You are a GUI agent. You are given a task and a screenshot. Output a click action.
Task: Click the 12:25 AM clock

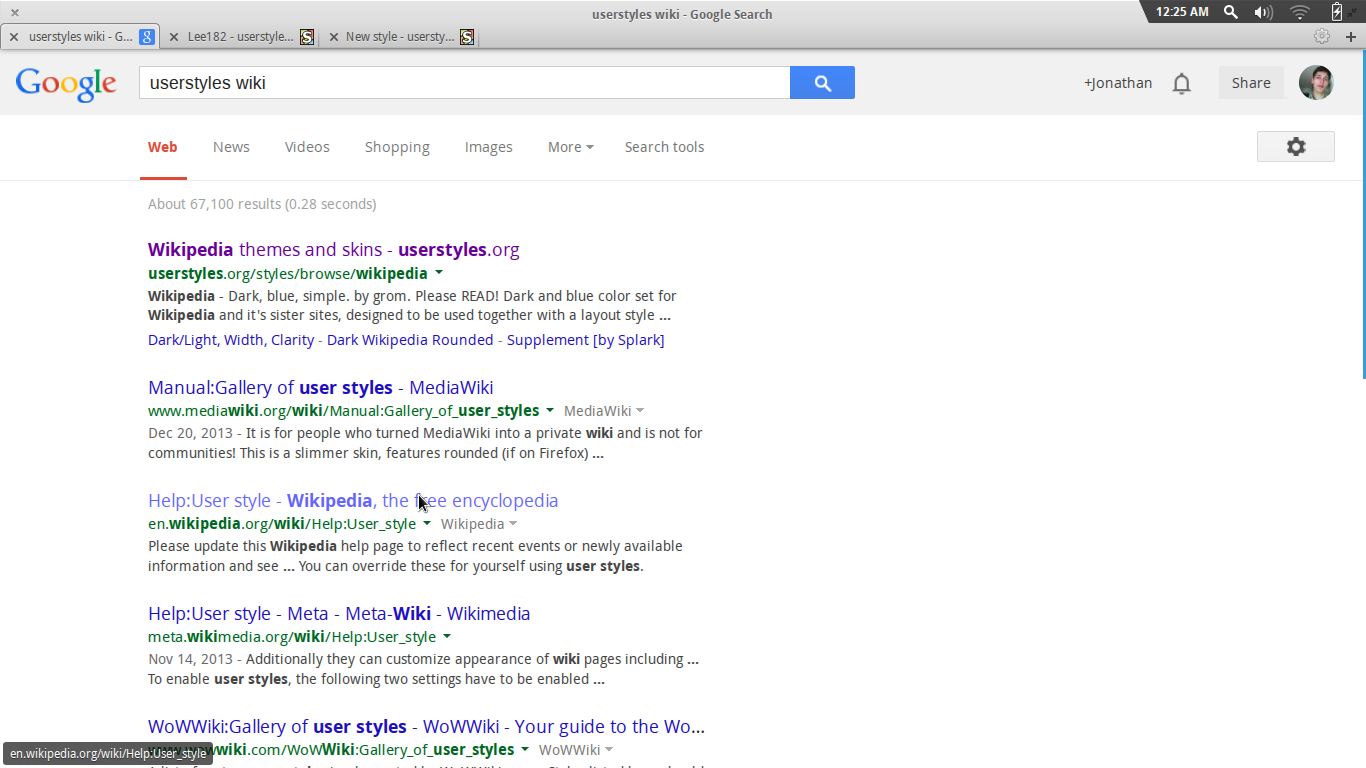(x=1182, y=12)
